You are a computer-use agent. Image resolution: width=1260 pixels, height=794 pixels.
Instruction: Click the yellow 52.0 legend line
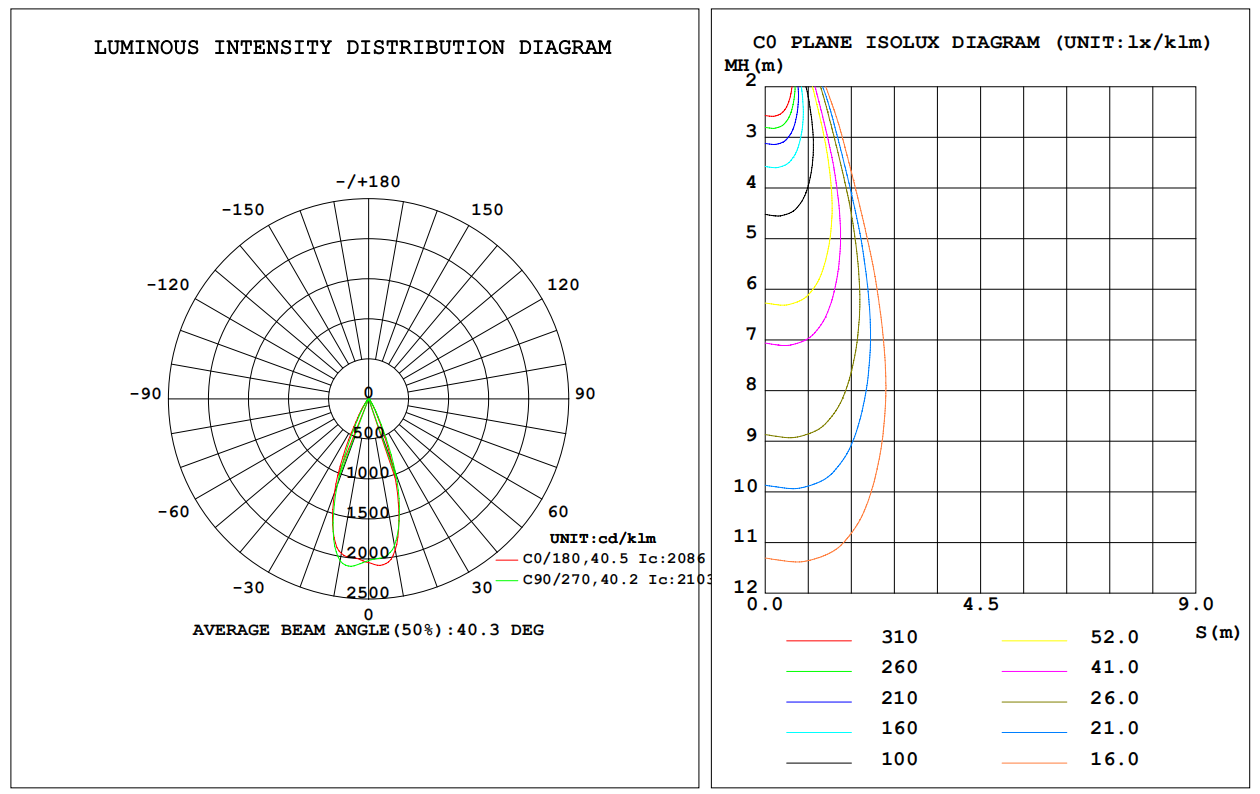pyautogui.click(x=1034, y=640)
